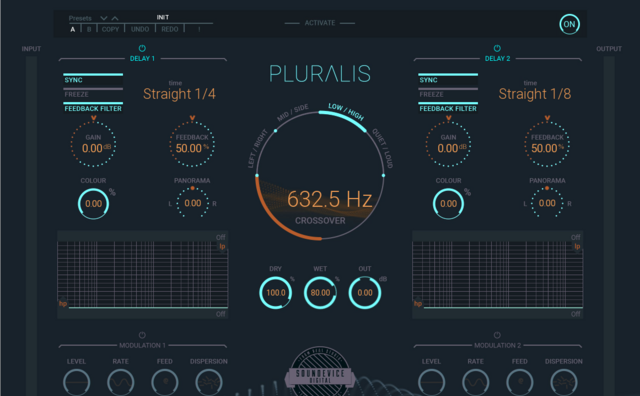Select previous preset with up chevron
The image size is (640, 396).
click(115, 18)
